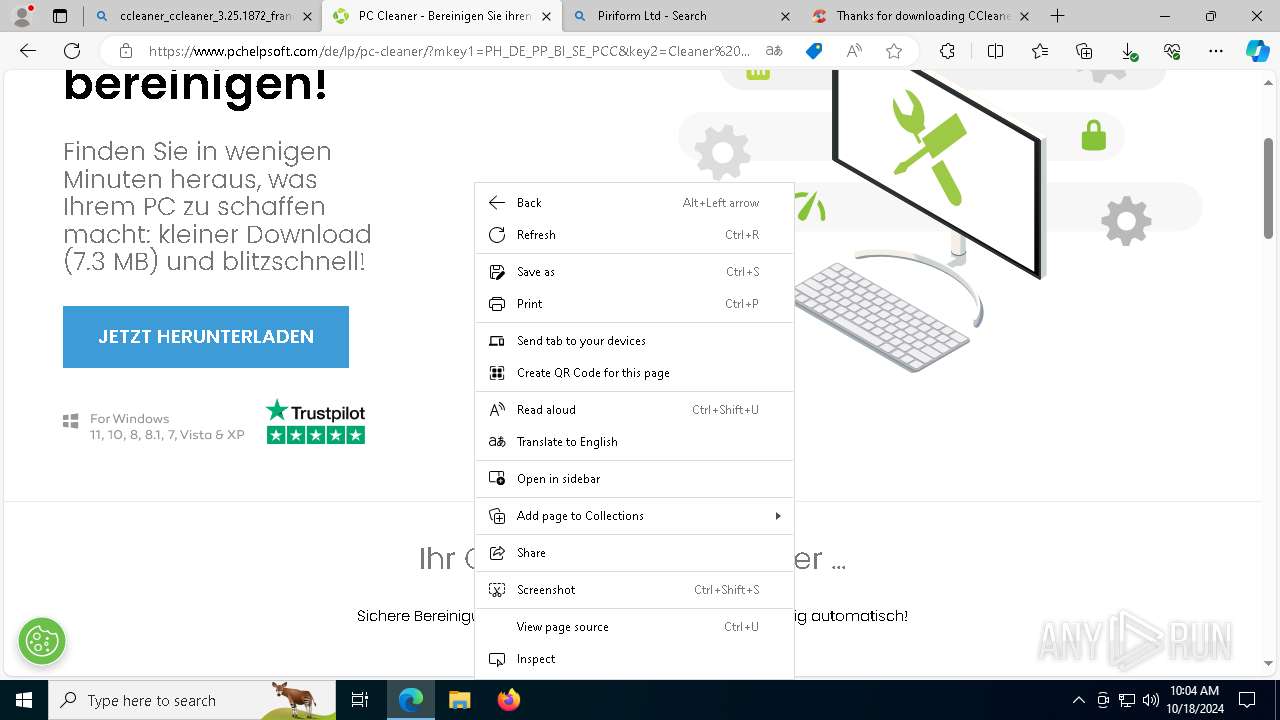Open the Favorites list icon
The image size is (1280, 720).
point(1040,51)
